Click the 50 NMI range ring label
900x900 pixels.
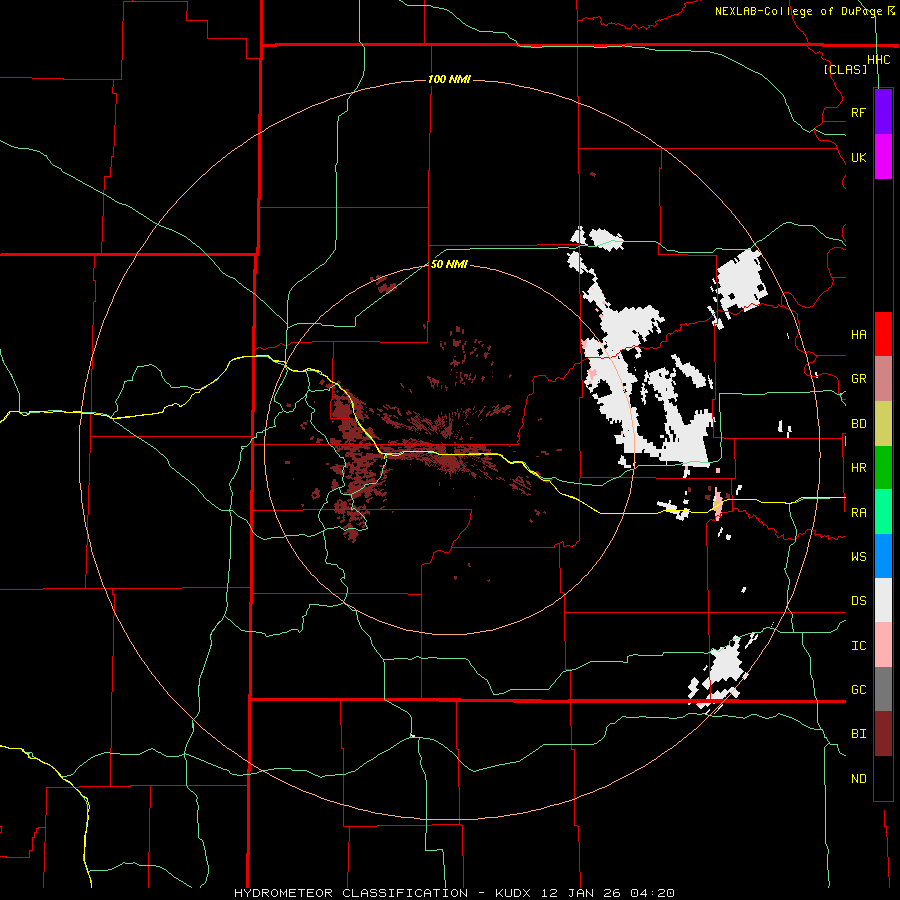coord(449,264)
